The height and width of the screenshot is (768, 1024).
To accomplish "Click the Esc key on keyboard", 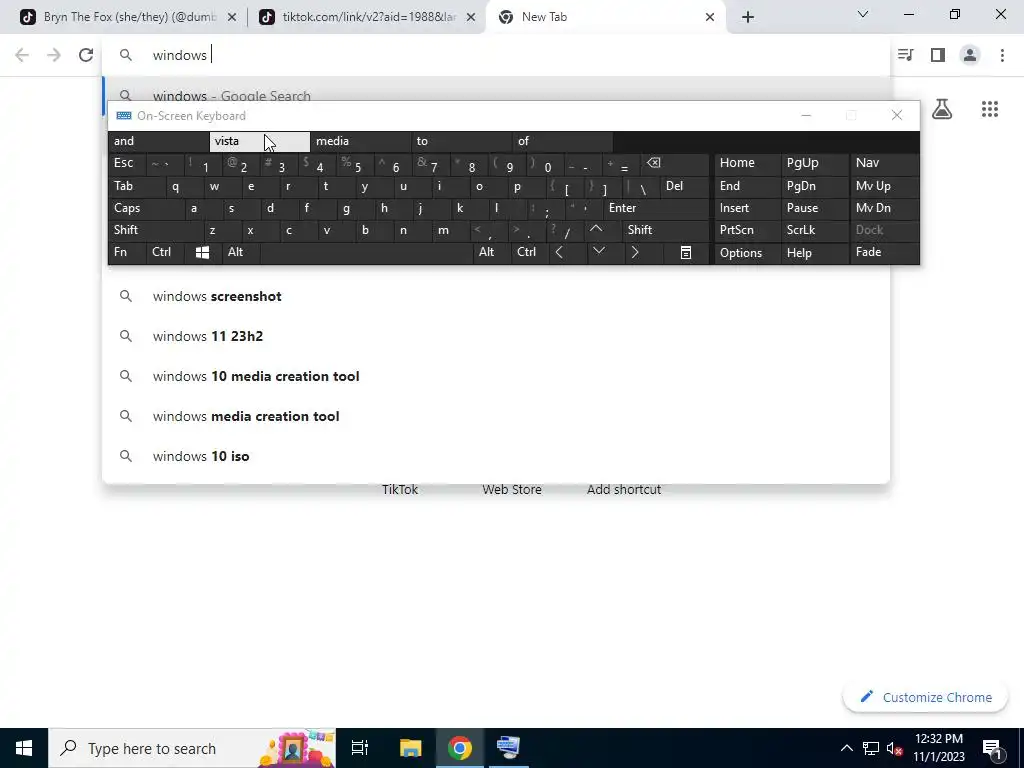I will [x=127, y=163].
